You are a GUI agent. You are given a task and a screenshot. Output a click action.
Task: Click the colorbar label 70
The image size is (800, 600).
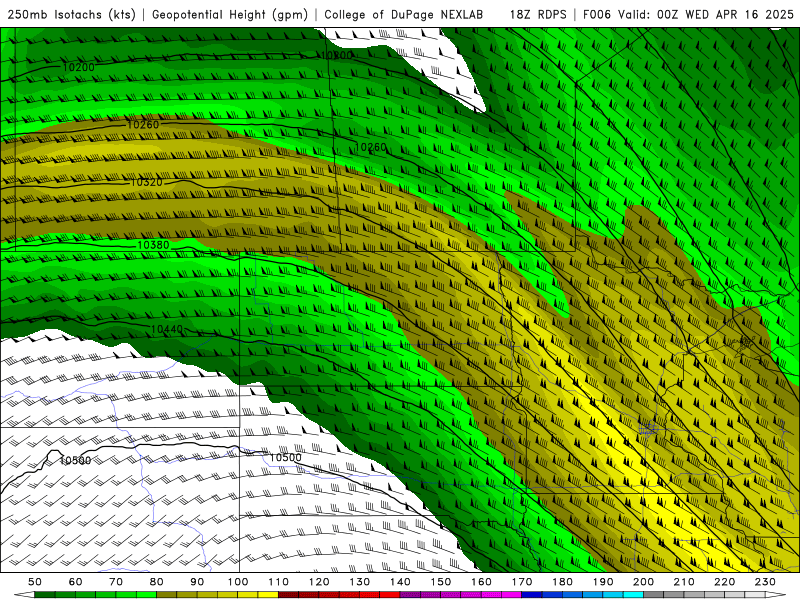pyautogui.click(x=116, y=582)
